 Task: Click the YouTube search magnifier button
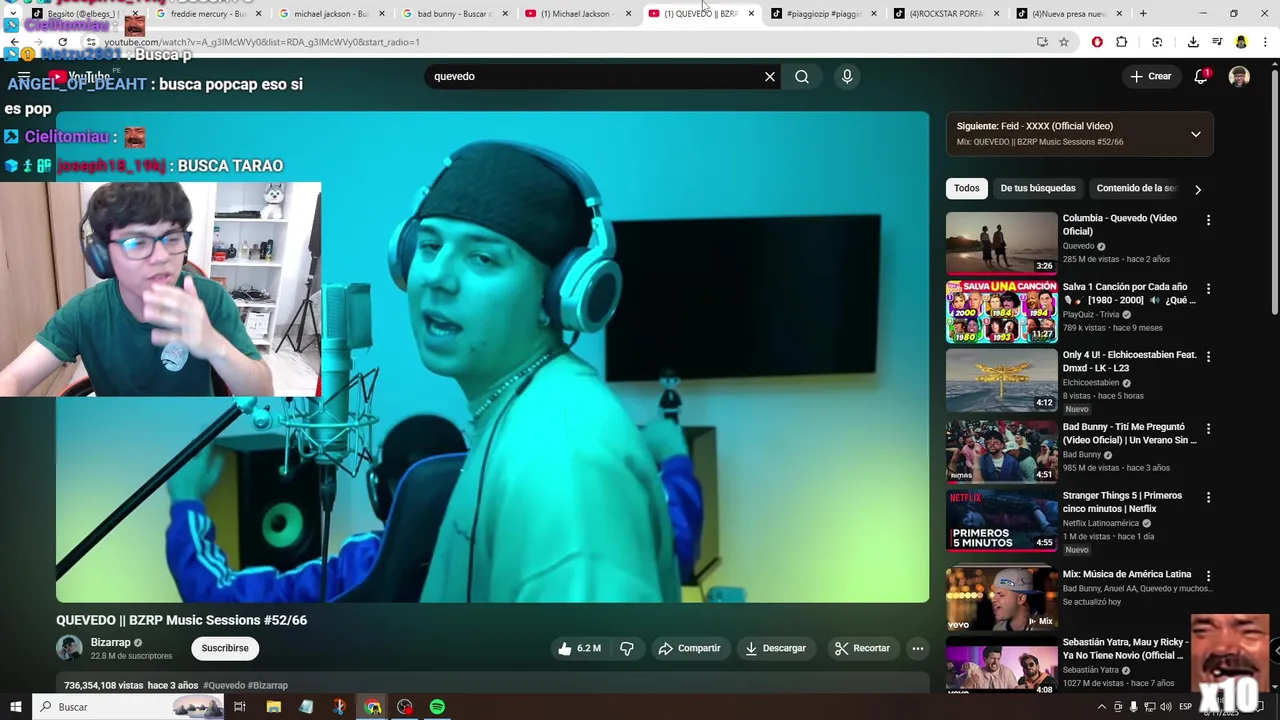(802, 77)
